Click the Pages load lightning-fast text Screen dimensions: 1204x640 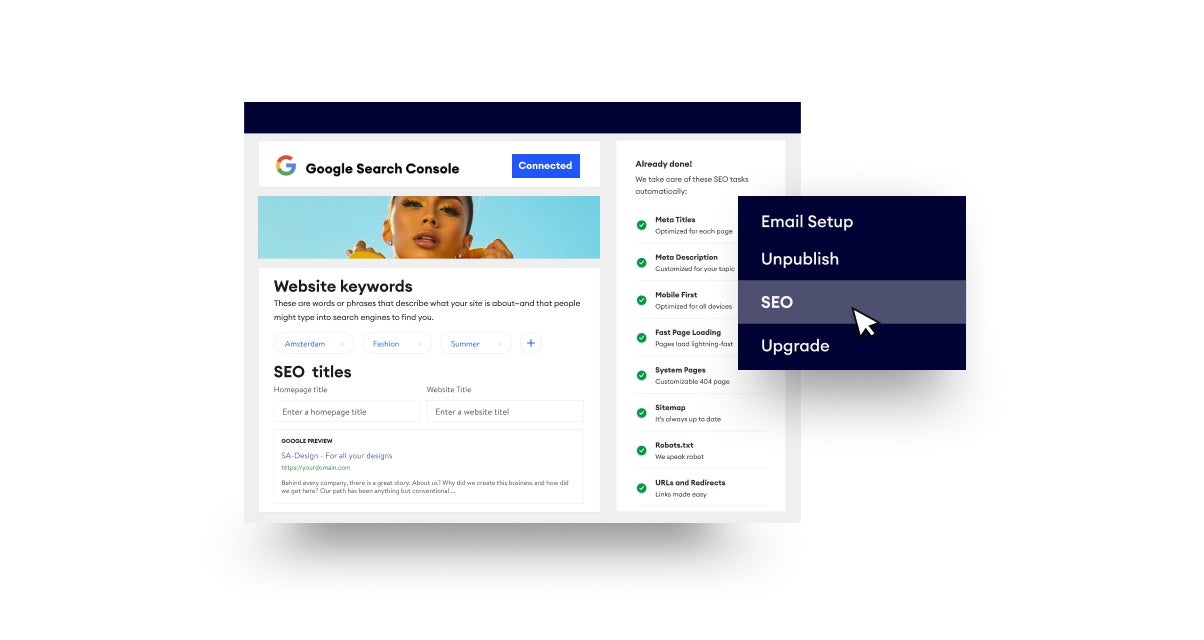695,344
